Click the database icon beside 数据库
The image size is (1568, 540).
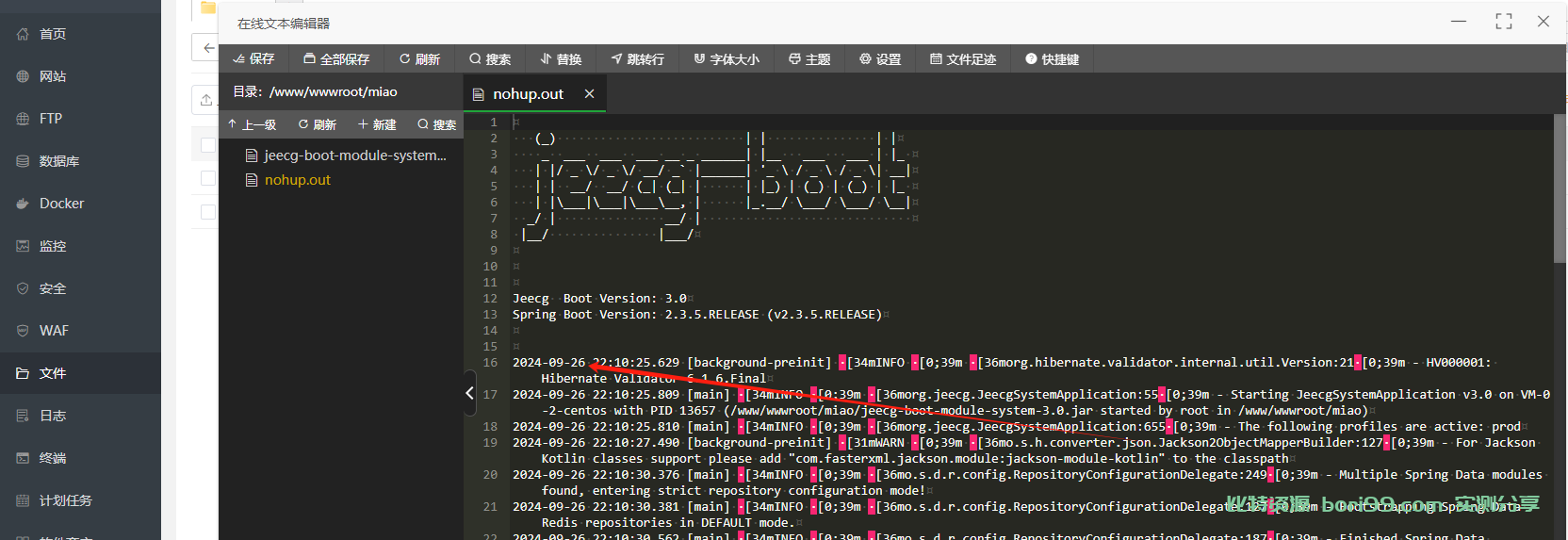click(23, 161)
